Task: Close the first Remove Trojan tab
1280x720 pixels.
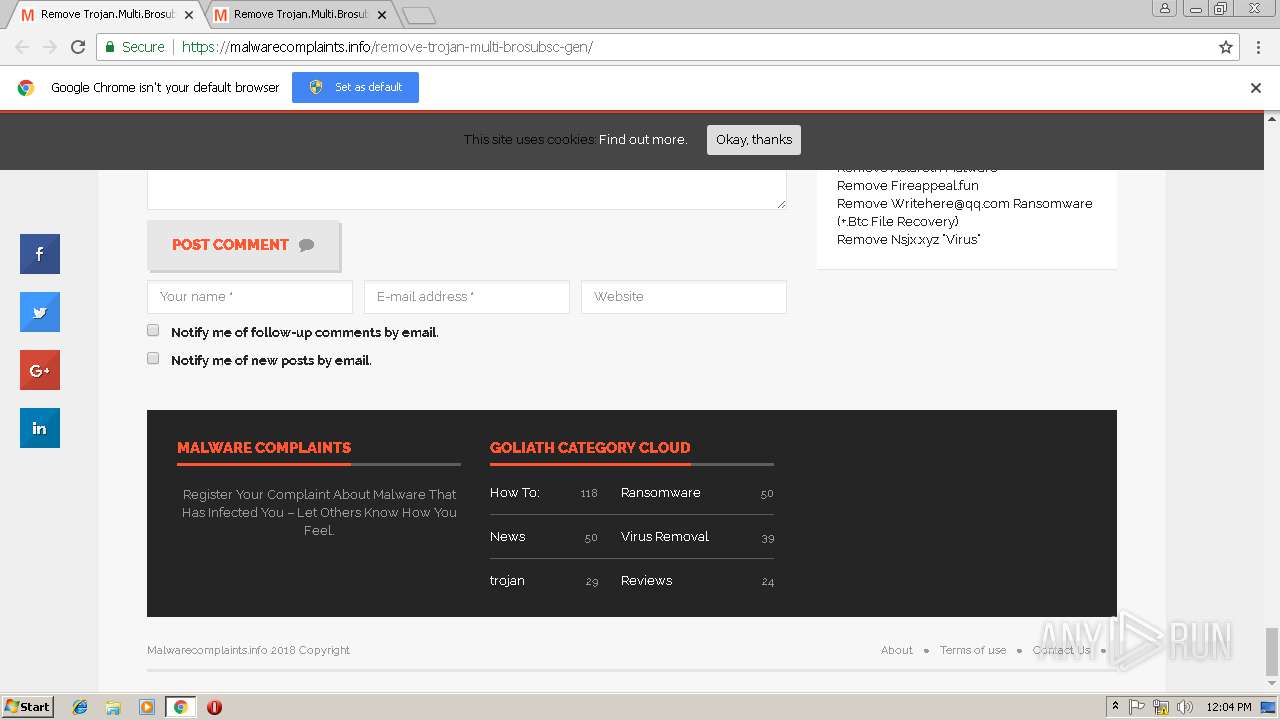Action: tap(189, 15)
